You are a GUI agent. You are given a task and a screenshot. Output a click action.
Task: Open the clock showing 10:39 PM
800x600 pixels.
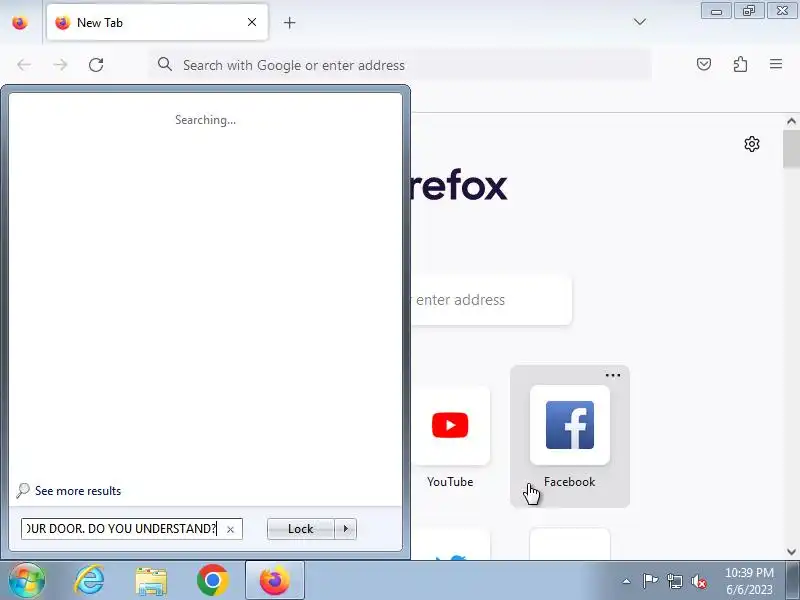pyautogui.click(x=749, y=581)
